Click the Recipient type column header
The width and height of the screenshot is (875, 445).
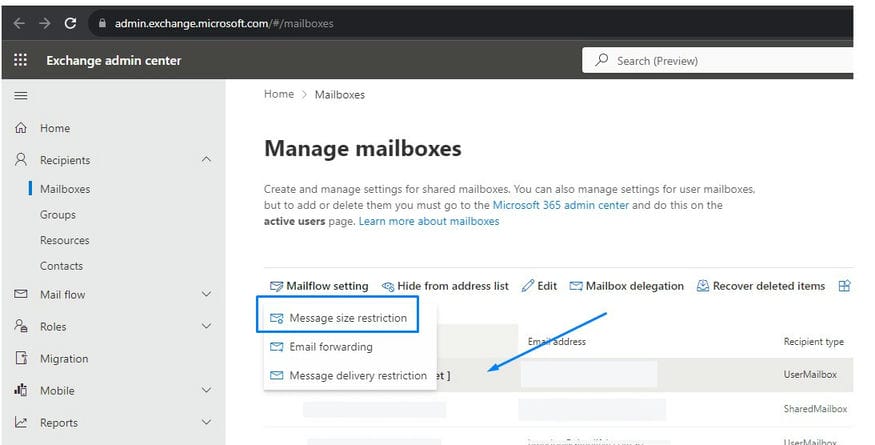(814, 341)
